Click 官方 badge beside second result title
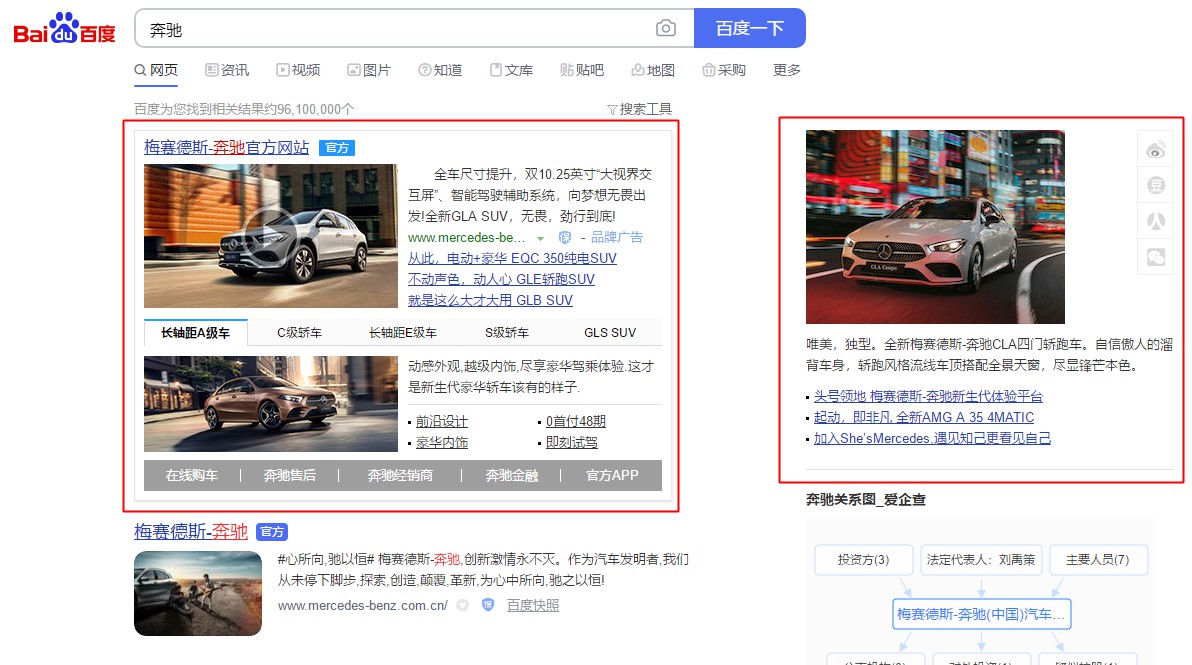Viewport: 1192px width, 665px height. point(271,532)
